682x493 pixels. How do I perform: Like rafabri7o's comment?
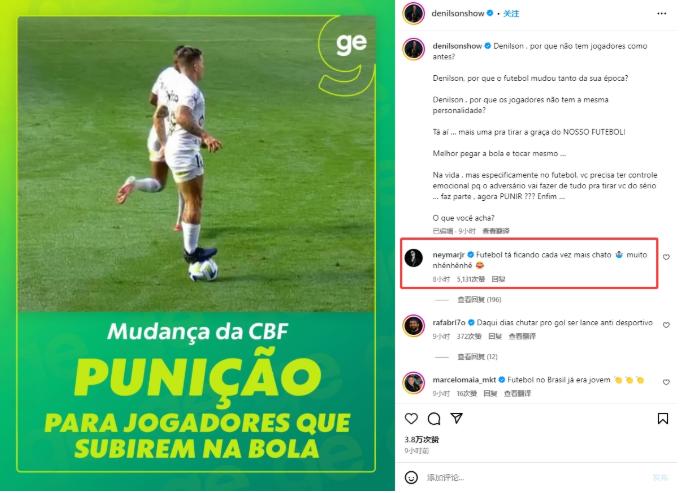click(x=666, y=325)
